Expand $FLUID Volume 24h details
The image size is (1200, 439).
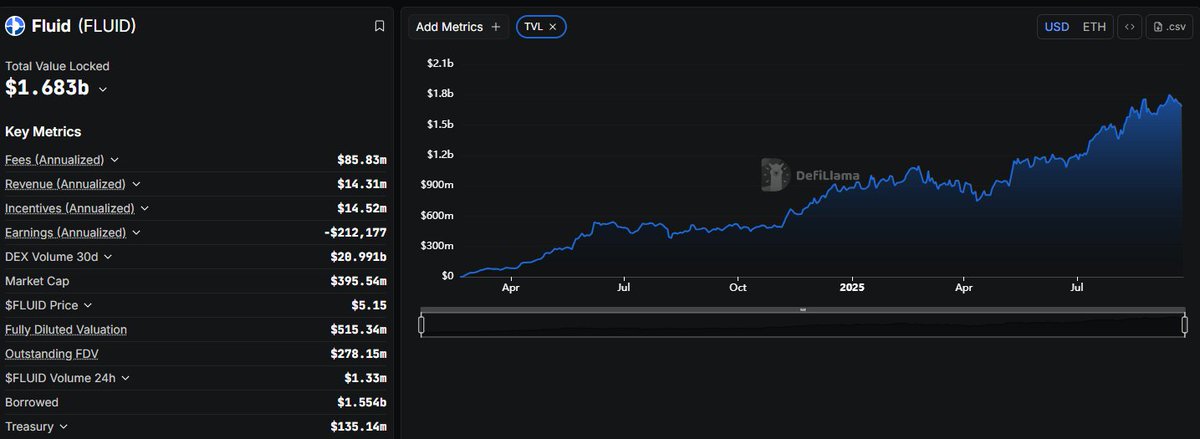124,378
